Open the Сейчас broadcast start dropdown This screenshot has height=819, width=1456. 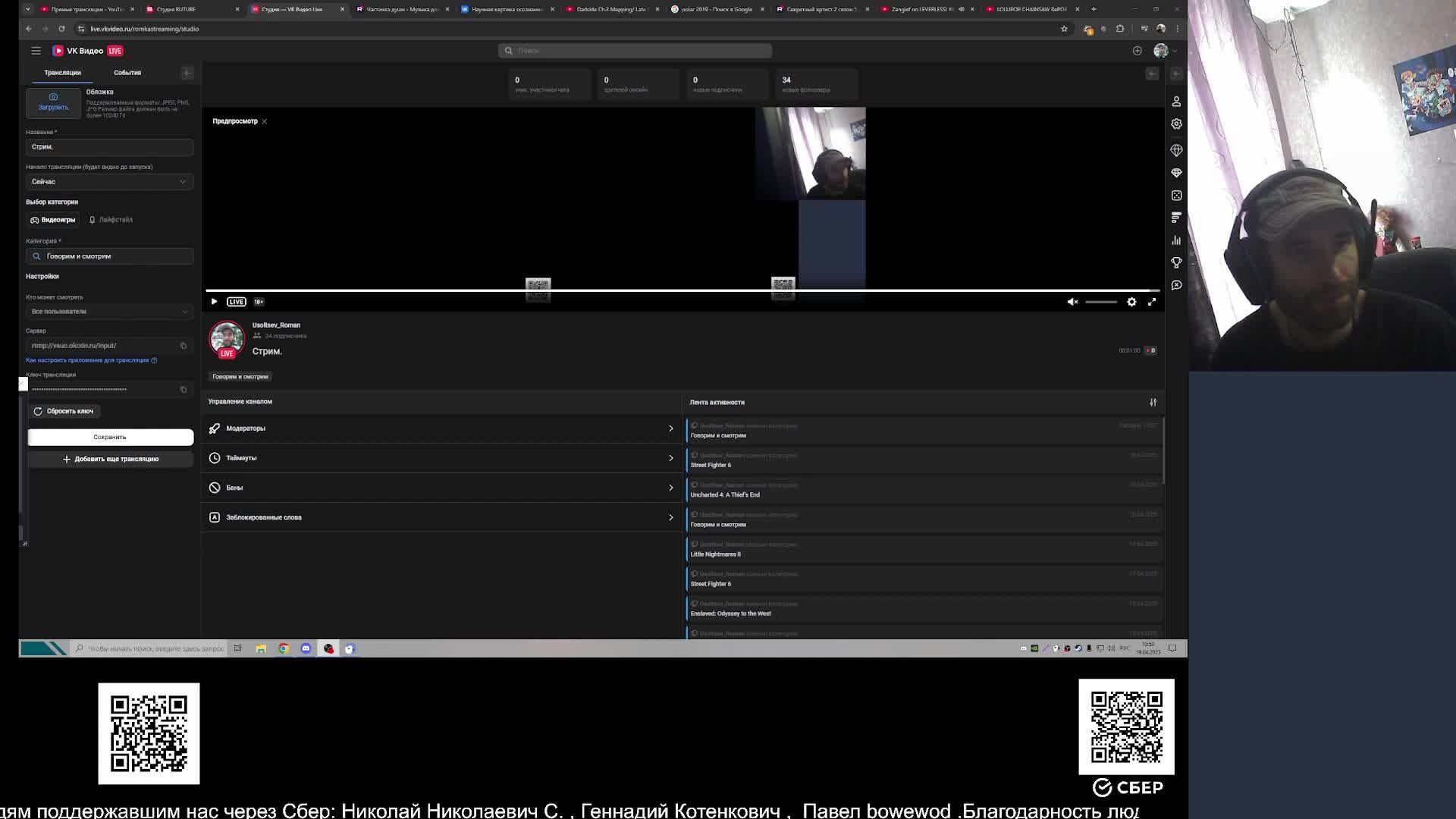(109, 182)
